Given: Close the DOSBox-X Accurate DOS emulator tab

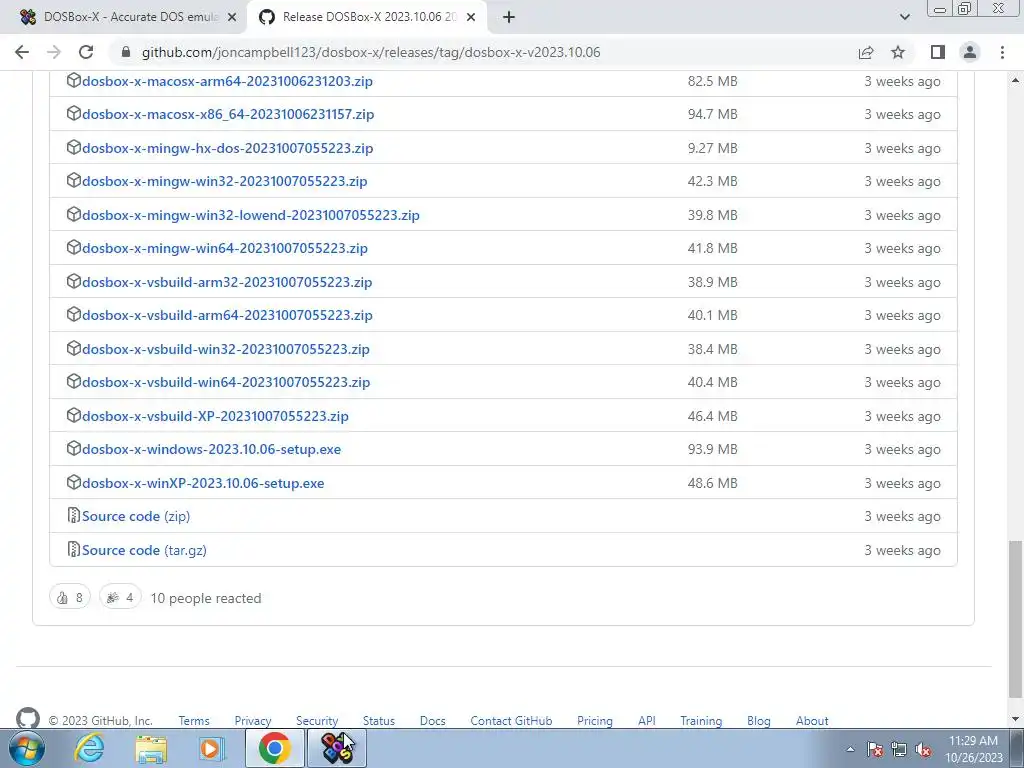Looking at the screenshot, I should (x=232, y=18).
